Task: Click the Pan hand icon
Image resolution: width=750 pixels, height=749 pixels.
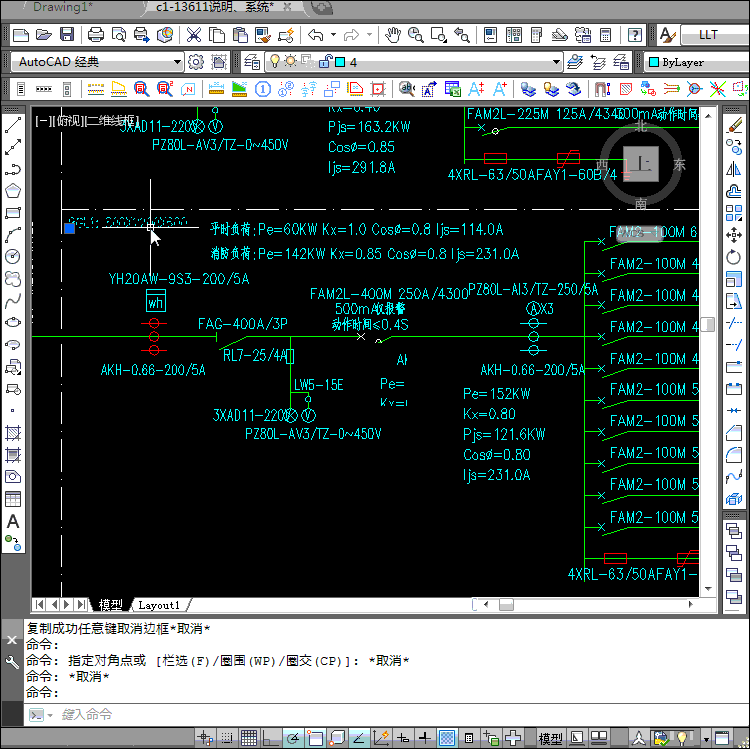Action: point(393,35)
